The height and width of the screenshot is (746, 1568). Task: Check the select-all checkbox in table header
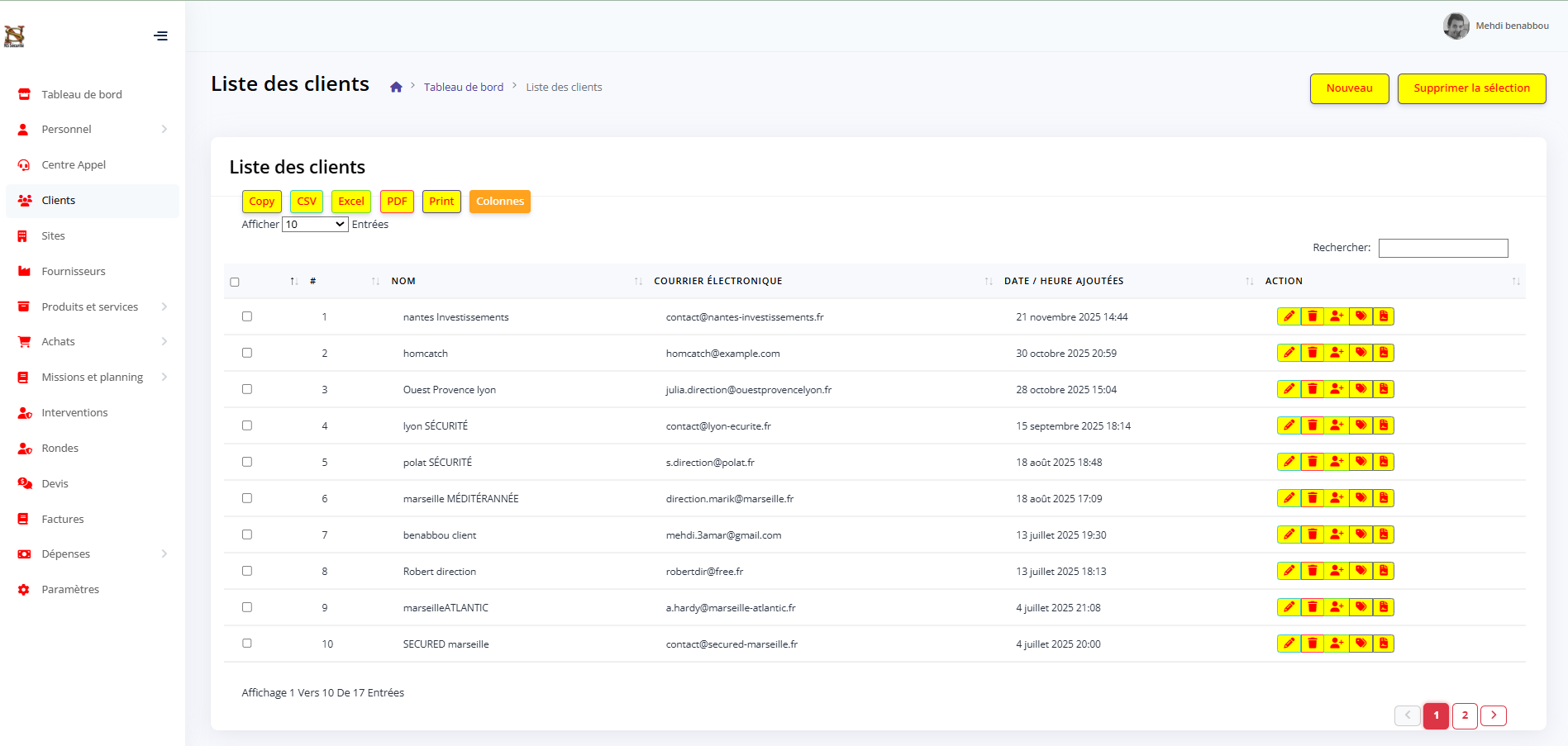[x=235, y=282]
